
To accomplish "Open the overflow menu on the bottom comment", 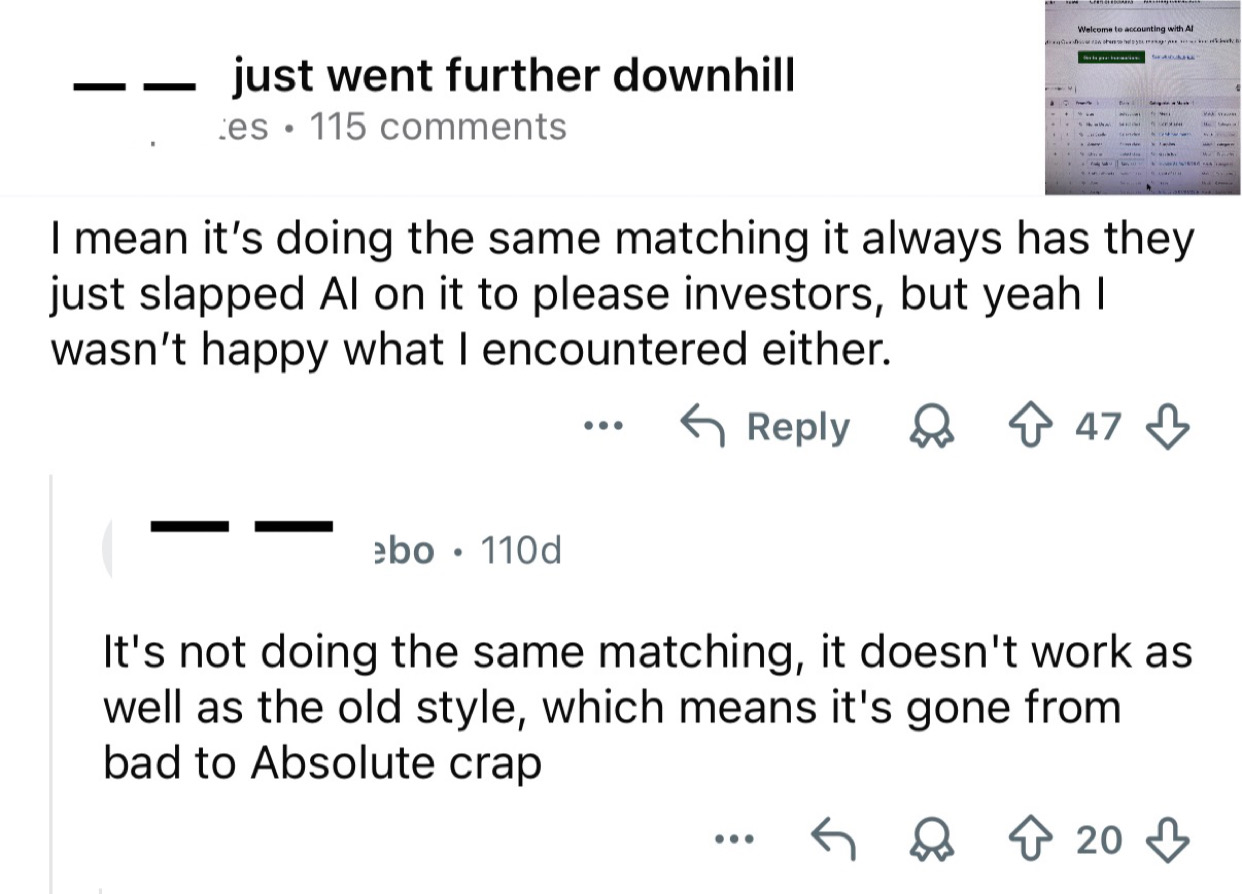I will tap(735, 840).
